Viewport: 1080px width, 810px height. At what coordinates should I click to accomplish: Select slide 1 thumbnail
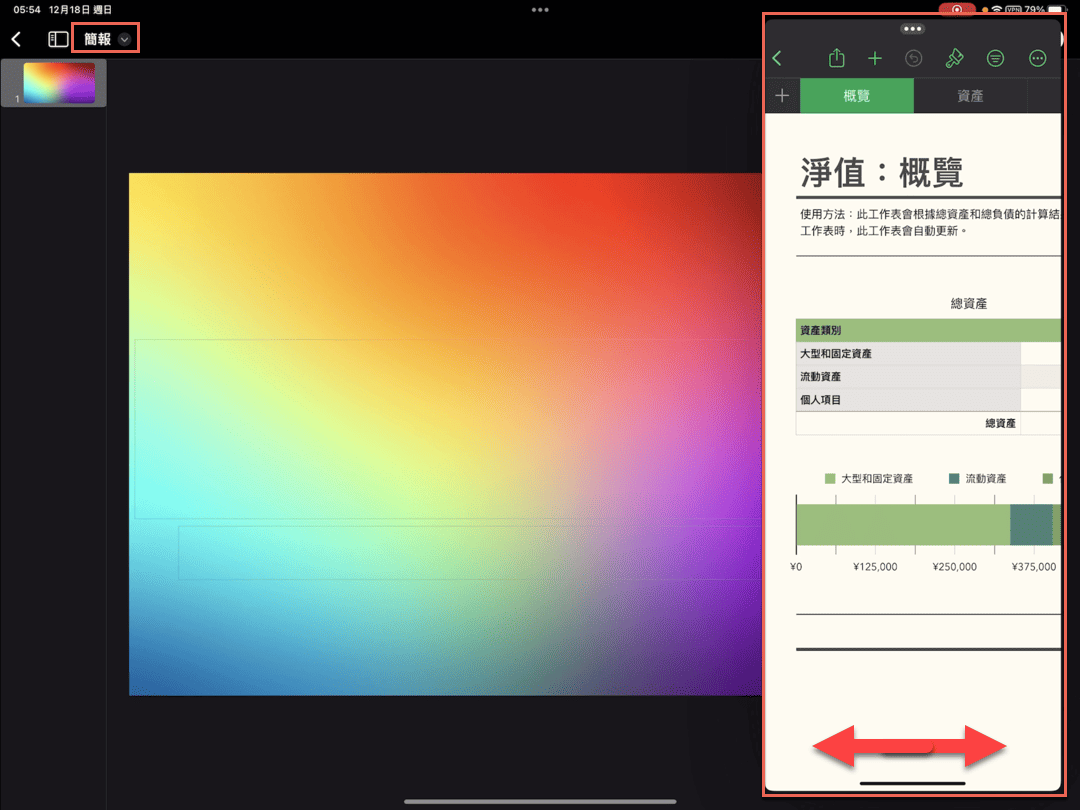click(59, 83)
